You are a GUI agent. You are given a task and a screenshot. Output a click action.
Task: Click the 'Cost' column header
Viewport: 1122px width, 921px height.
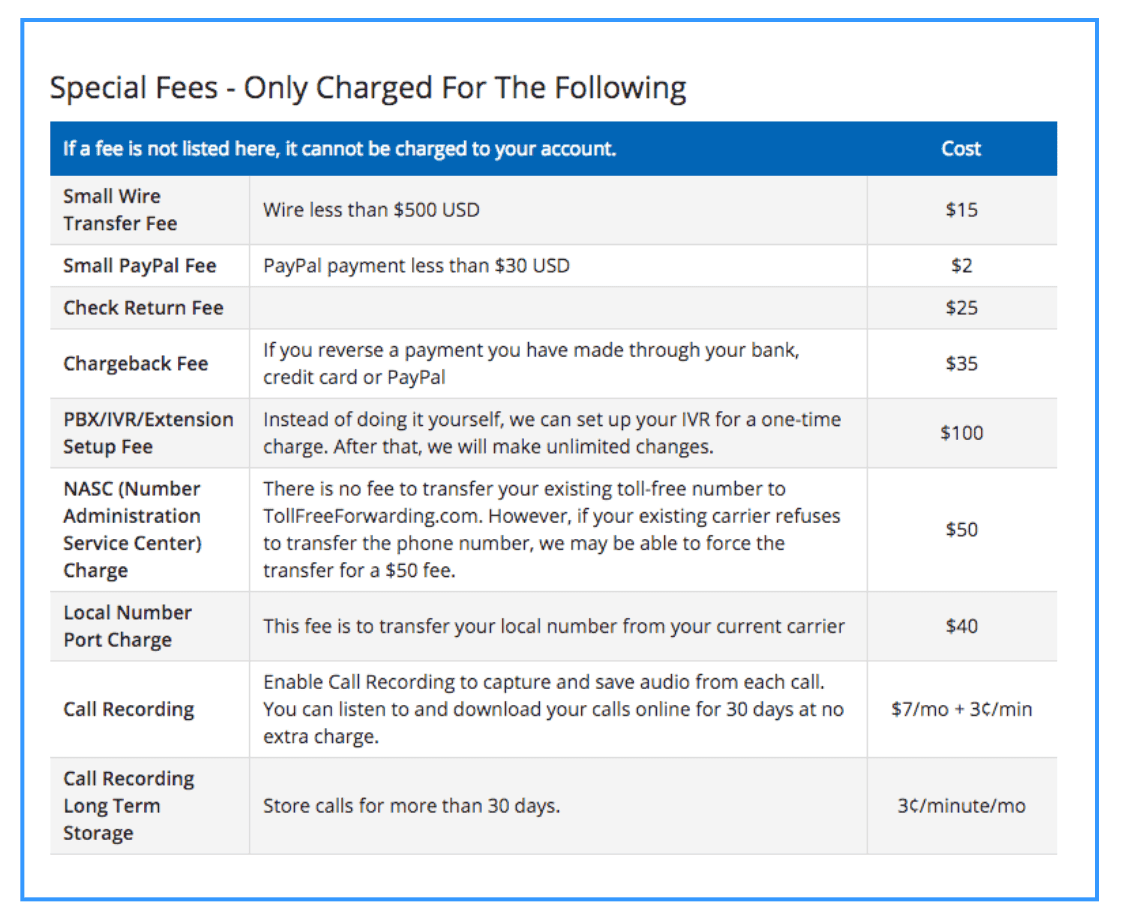[x=961, y=149]
